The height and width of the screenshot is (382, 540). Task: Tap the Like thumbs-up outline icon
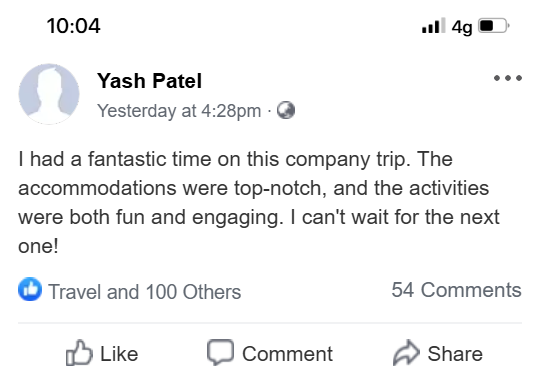pos(79,352)
